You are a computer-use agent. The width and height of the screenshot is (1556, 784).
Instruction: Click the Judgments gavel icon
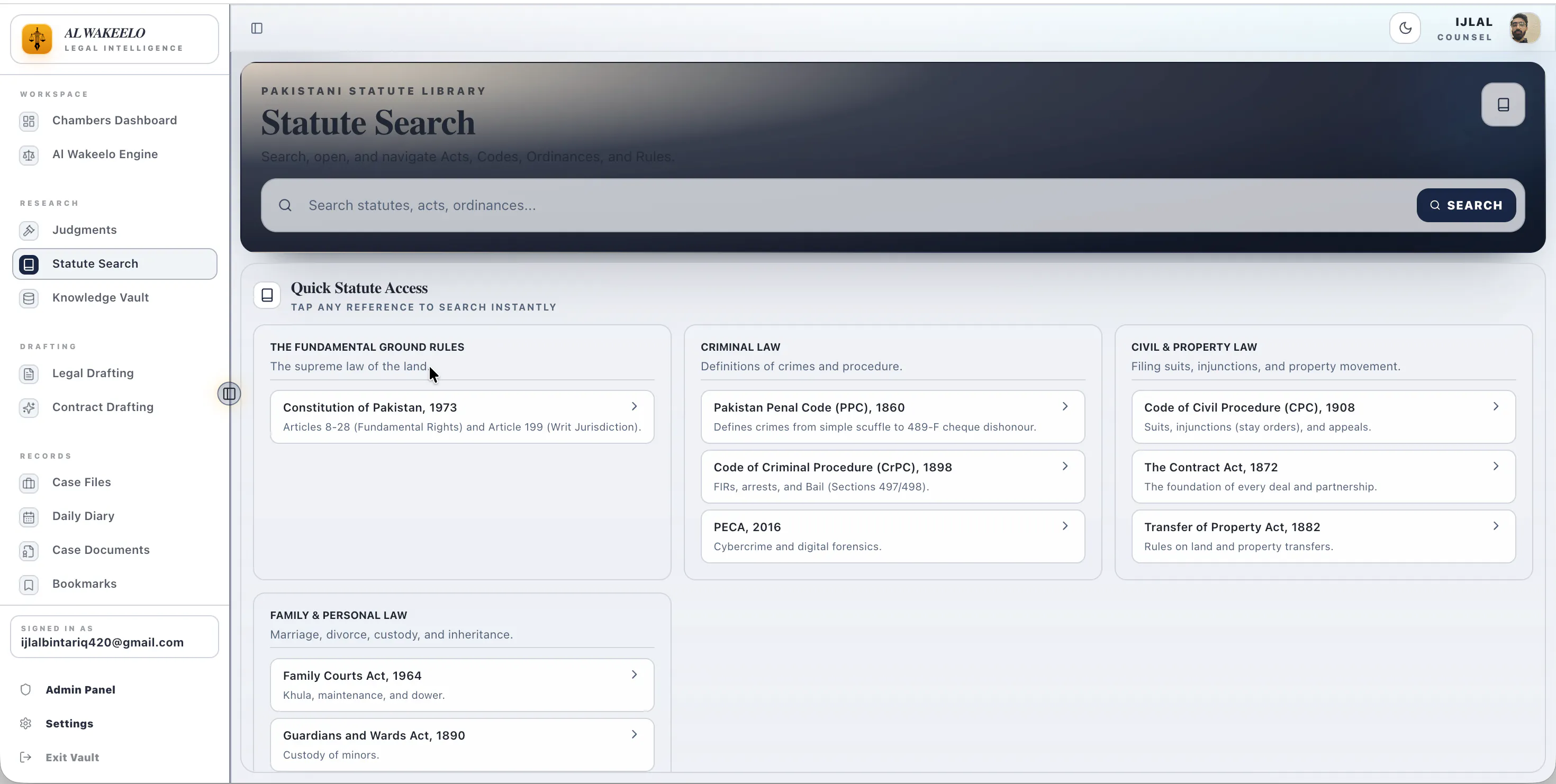(29, 231)
